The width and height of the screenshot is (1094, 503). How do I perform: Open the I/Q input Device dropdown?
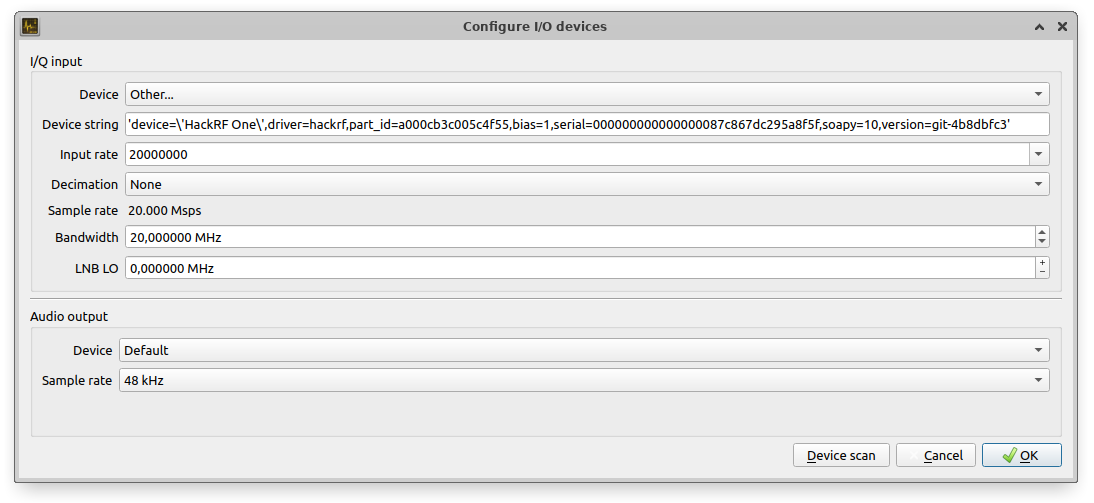(x=587, y=95)
